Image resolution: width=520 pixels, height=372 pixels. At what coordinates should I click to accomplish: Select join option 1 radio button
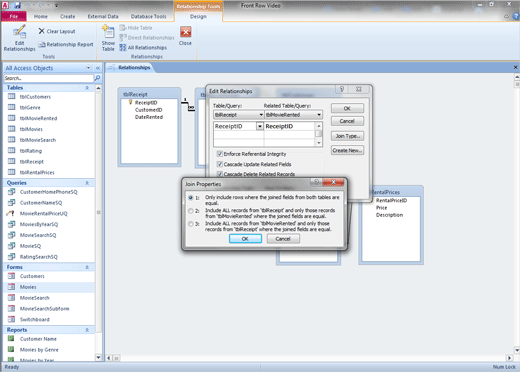point(191,198)
